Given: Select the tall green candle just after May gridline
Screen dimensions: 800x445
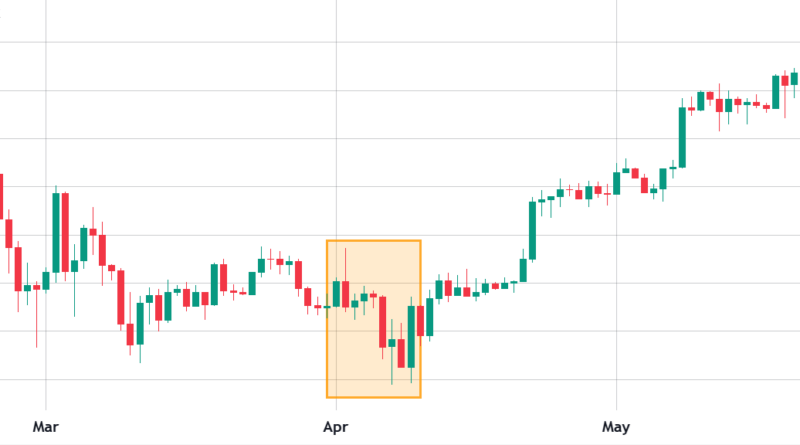Looking at the screenshot, I should [682, 137].
